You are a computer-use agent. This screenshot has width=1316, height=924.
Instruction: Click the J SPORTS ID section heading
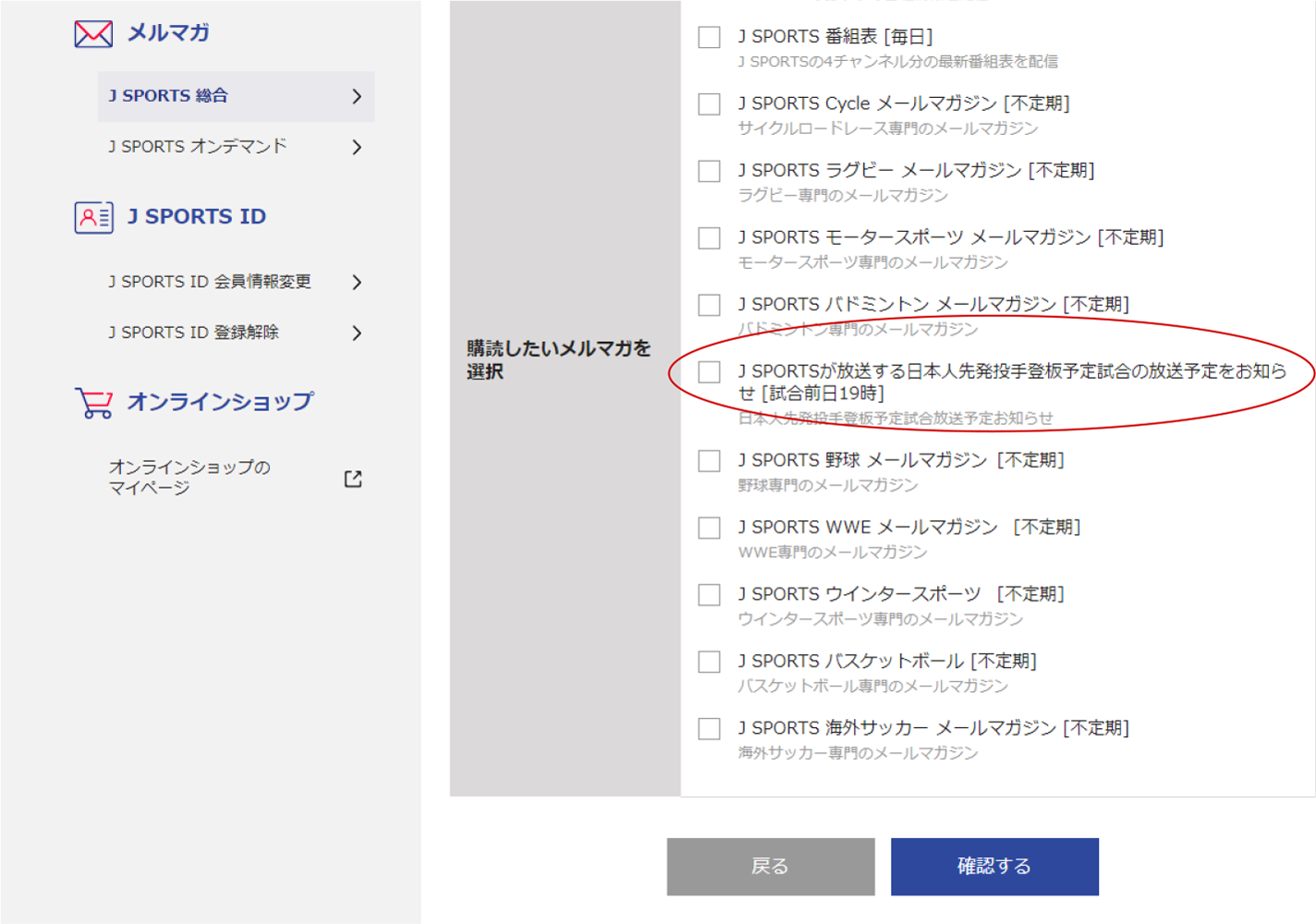197,216
